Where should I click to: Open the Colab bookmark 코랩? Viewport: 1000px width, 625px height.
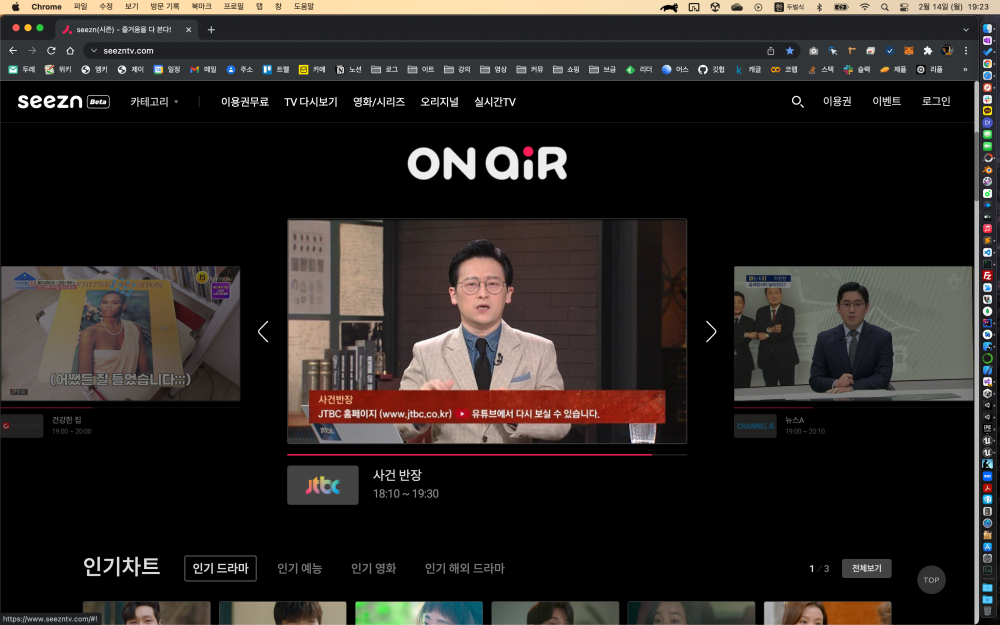(784, 70)
